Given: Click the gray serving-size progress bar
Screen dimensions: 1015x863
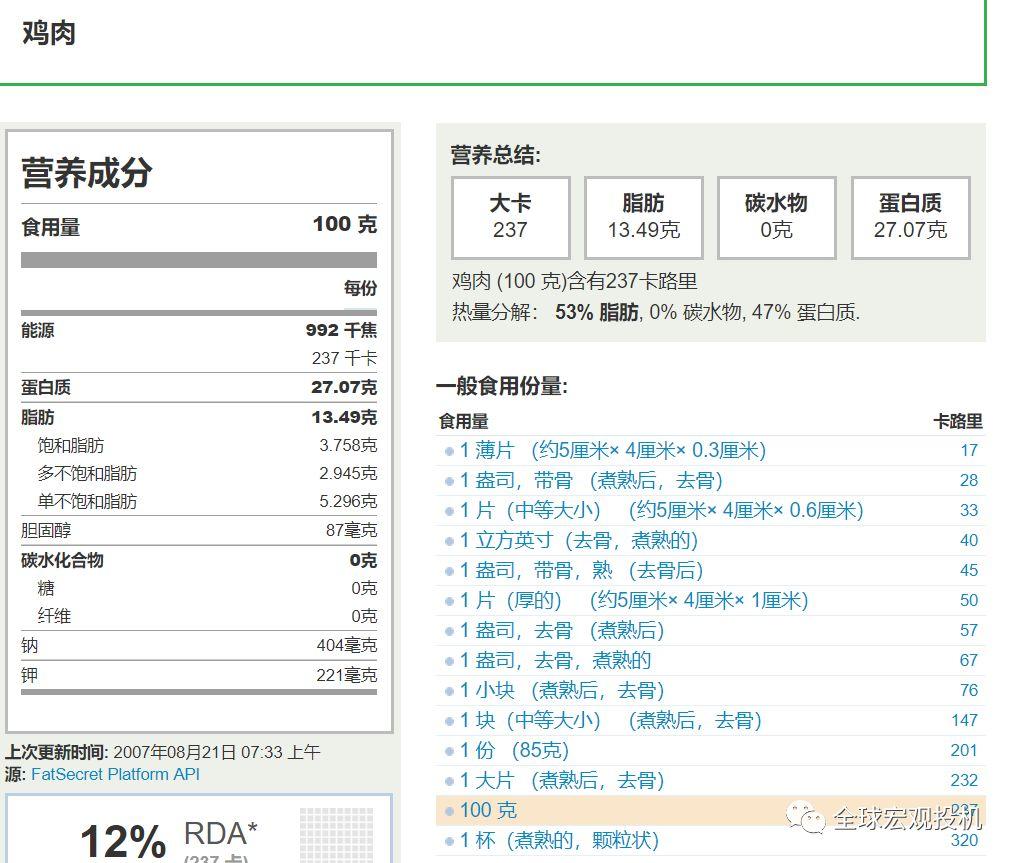Looking at the screenshot, I should [200, 258].
